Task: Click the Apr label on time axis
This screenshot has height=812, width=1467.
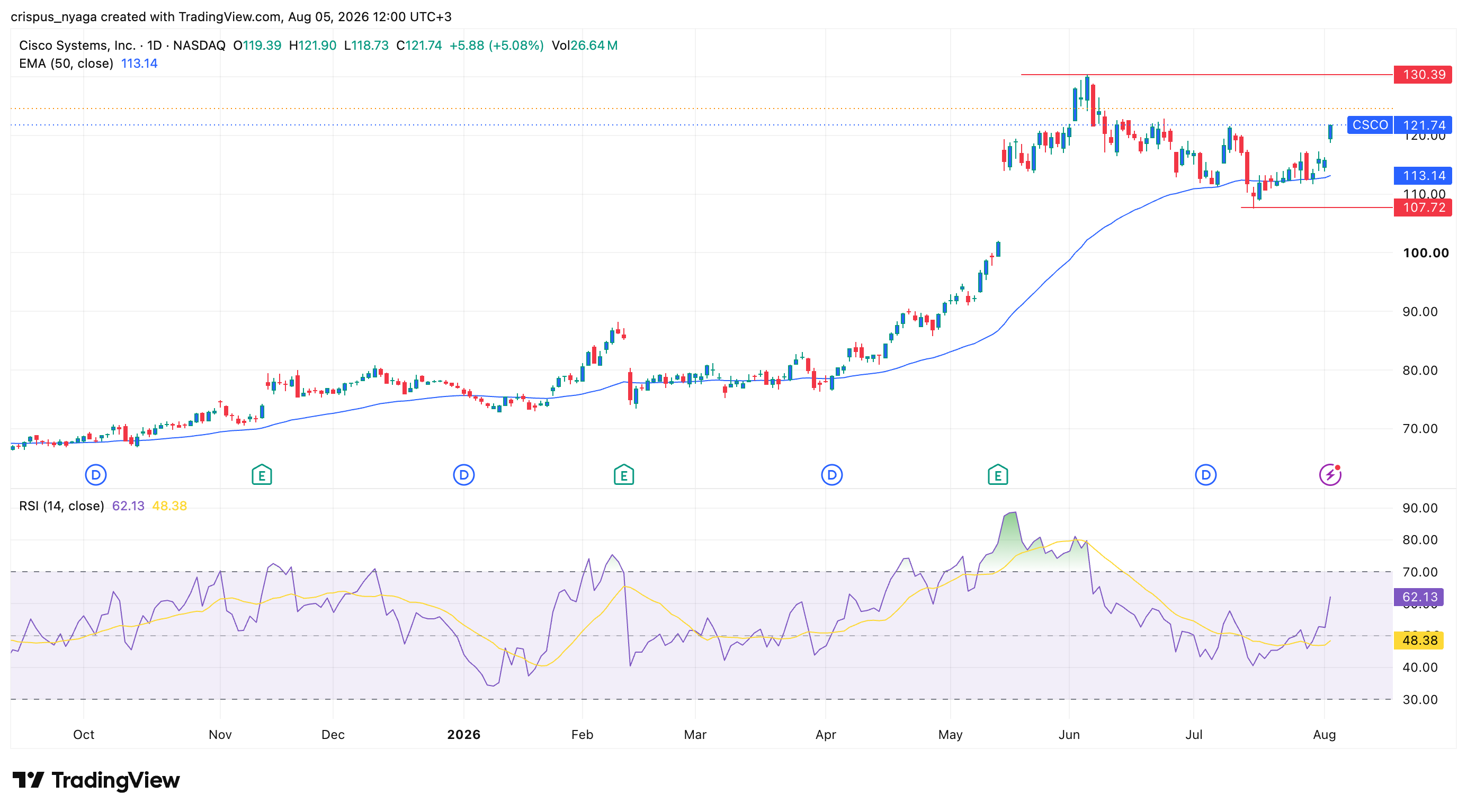Action: point(826,735)
